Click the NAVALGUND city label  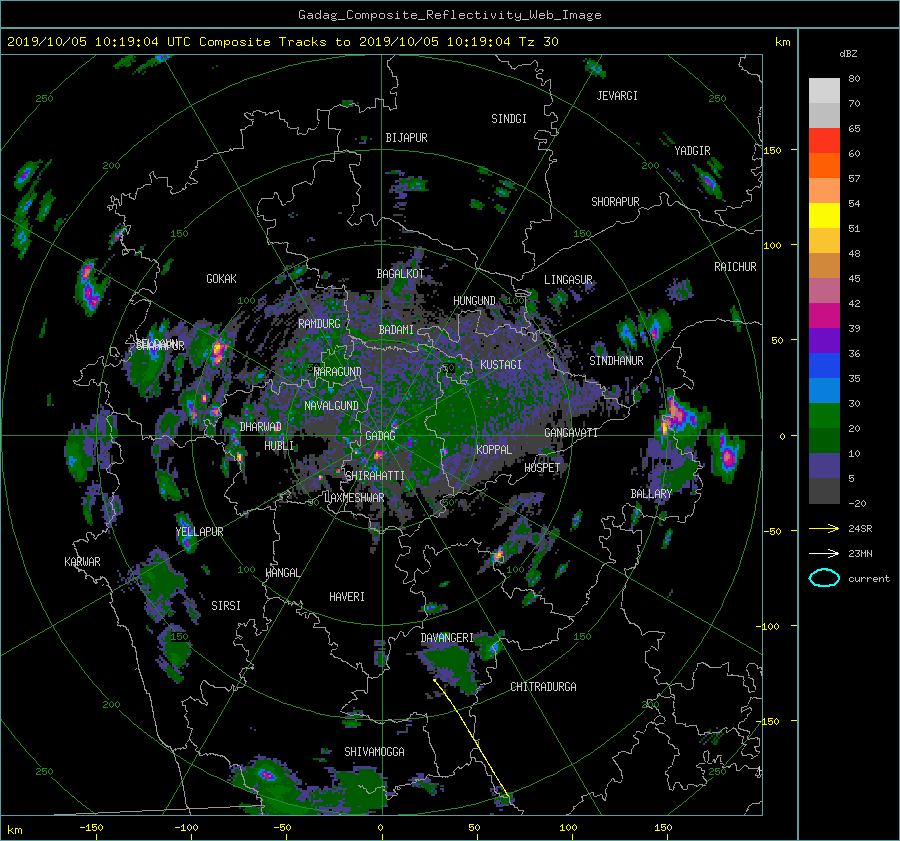[x=331, y=406]
